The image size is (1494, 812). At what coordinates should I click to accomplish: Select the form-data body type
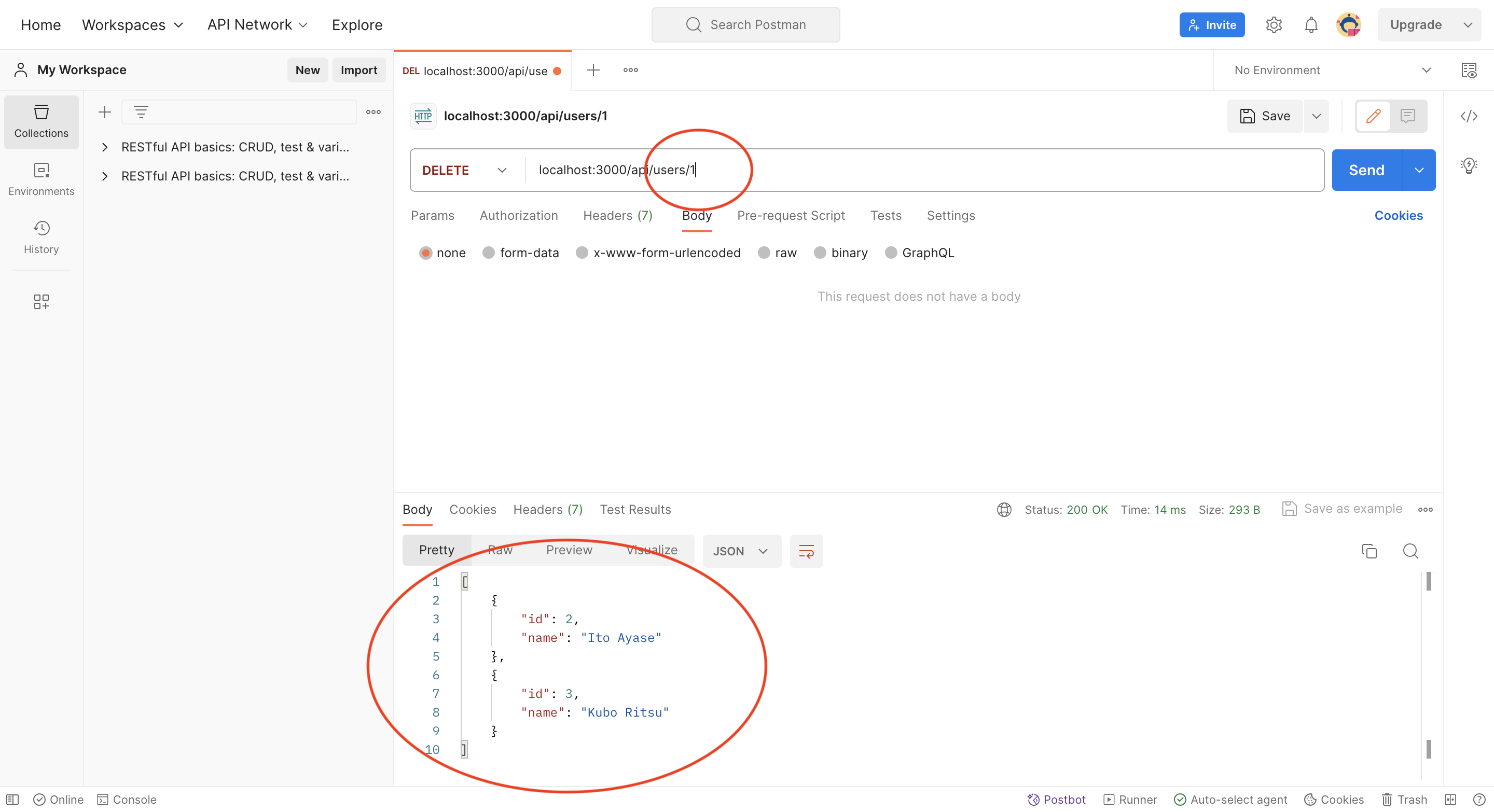tap(520, 253)
